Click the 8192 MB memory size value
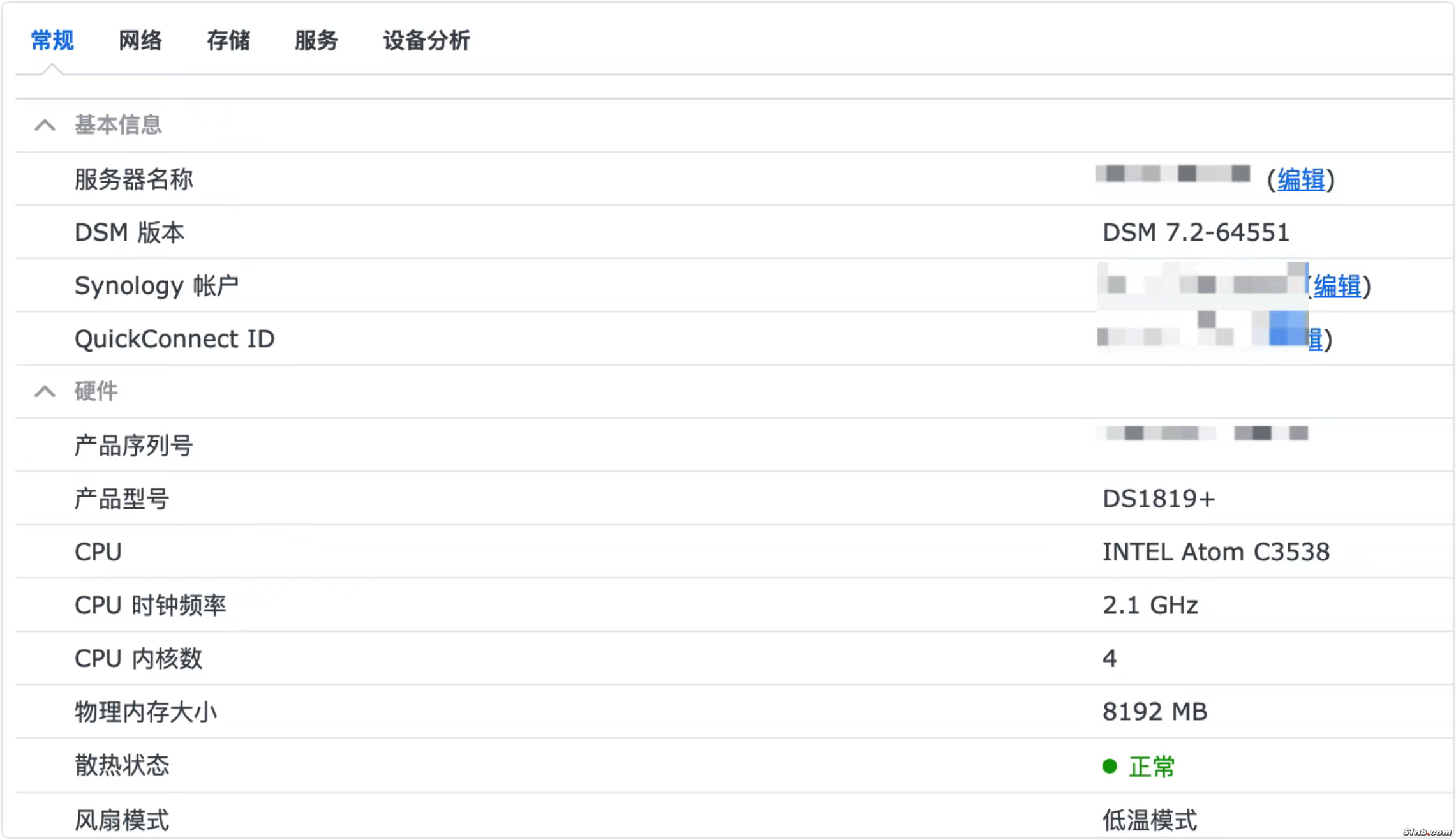 tap(1155, 712)
